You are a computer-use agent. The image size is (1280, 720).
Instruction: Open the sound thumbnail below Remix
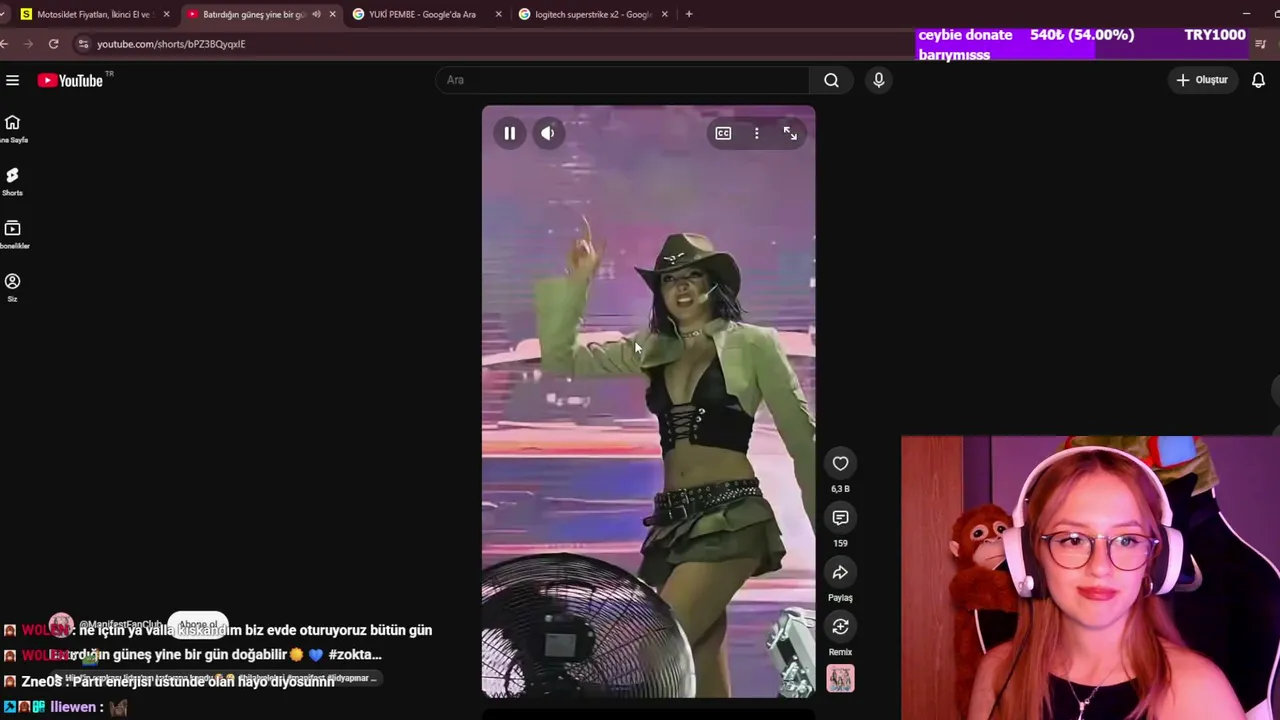coord(840,678)
